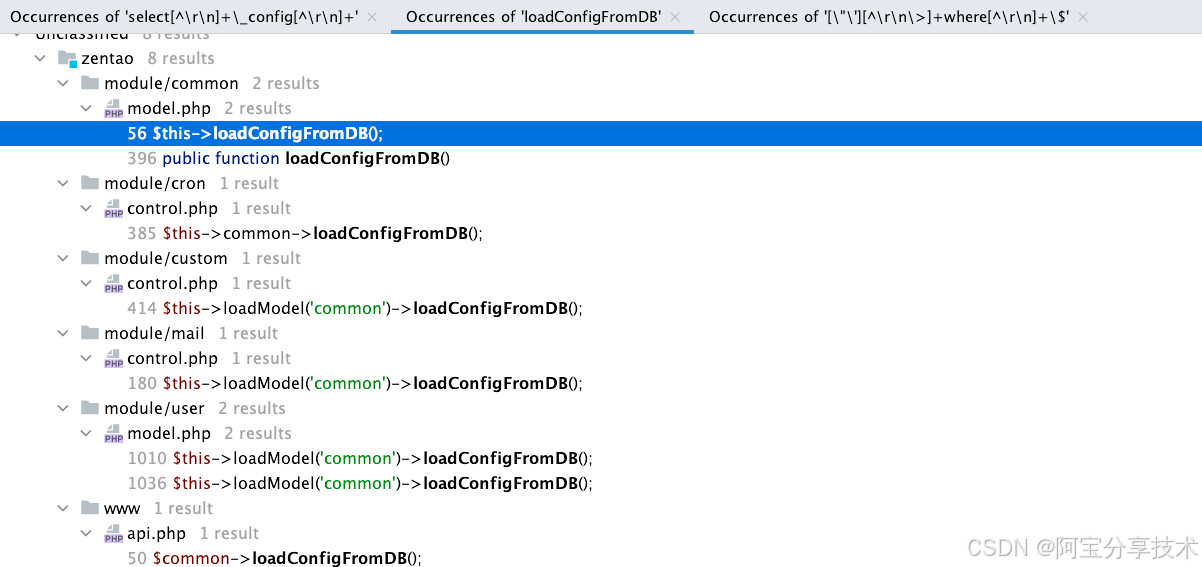This screenshot has height=567, width=1202.
Task: Open line 180 loadModel('common') result
Action: click(x=601, y=384)
